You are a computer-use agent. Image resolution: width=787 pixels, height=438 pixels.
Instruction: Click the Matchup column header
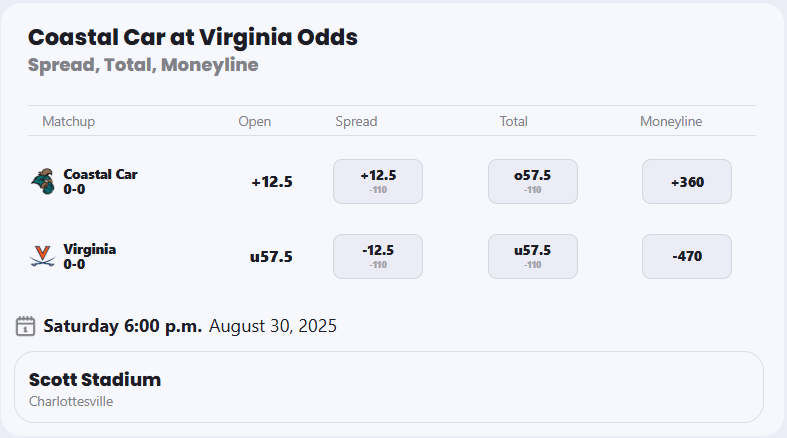click(68, 121)
